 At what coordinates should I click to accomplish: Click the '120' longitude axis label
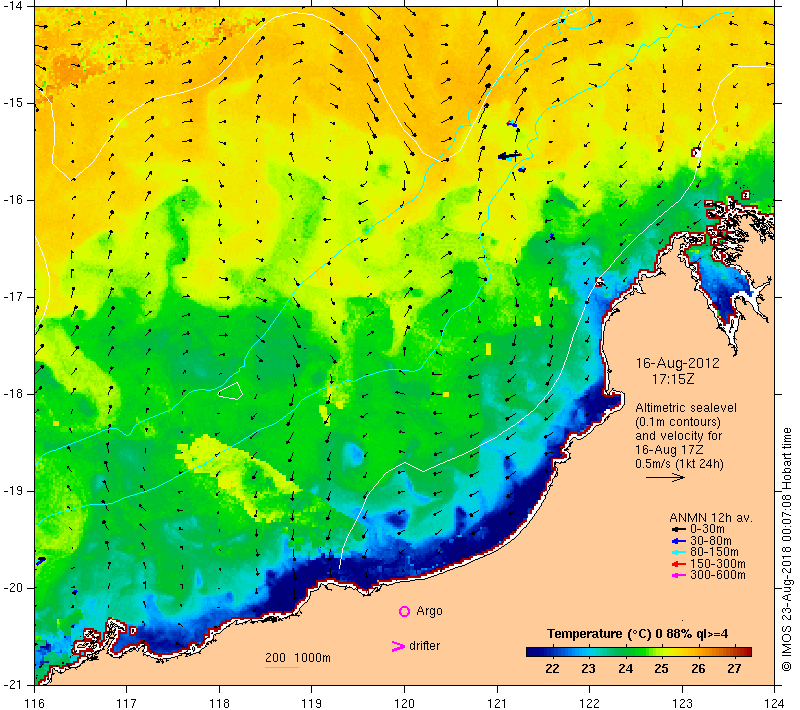405,703
